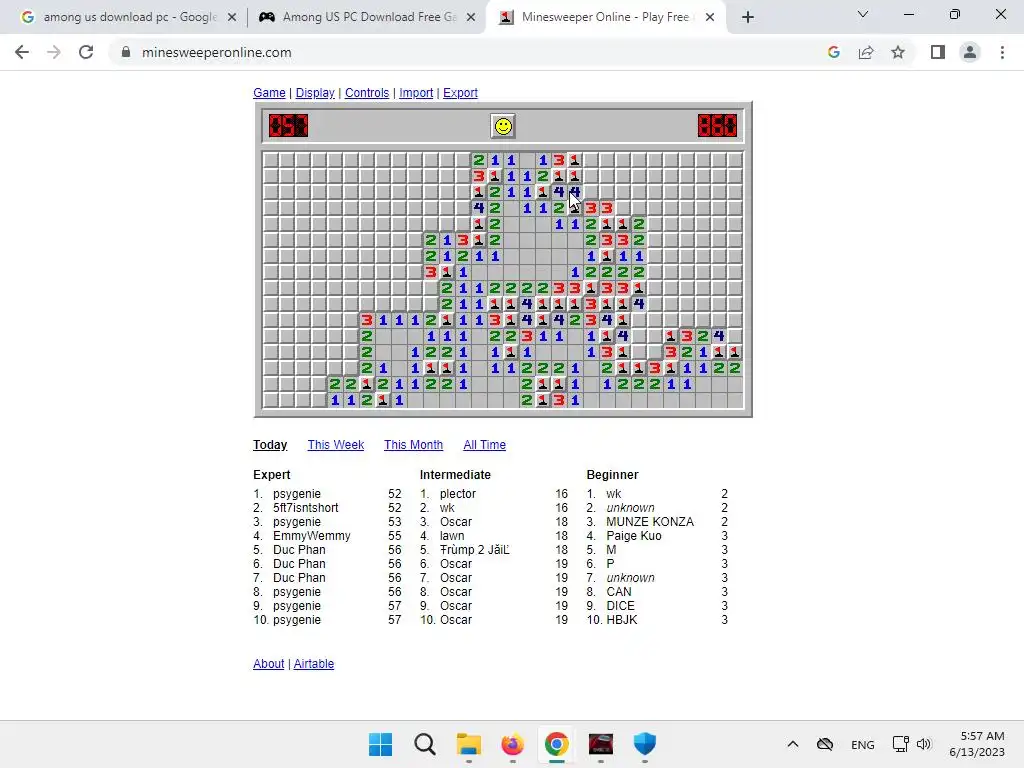Image resolution: width=1024 pixels, height=768 pixels.
Task: Open the dark red app on taskbar
Action: [x=601, y=744]
